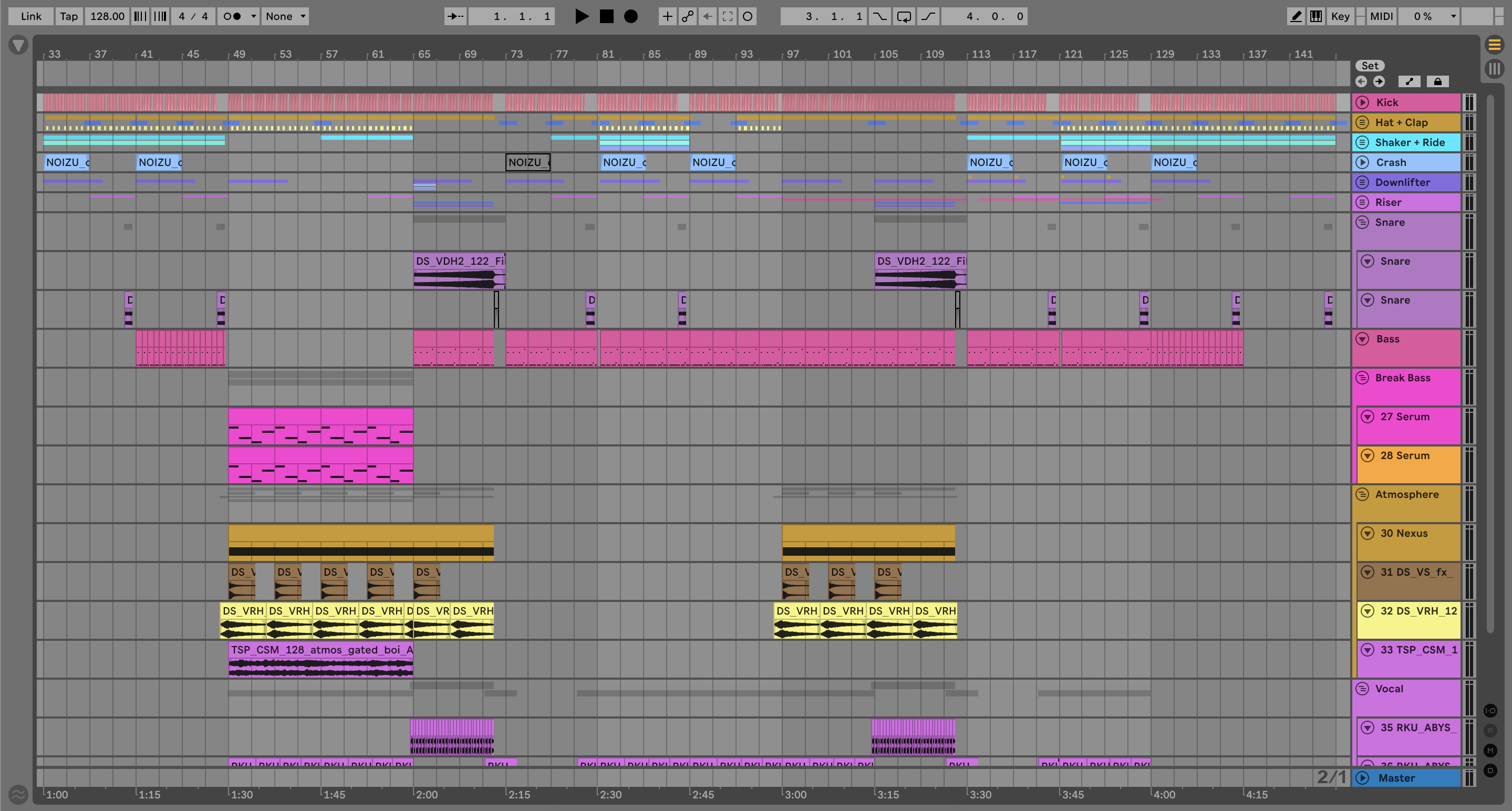Unfold the Bass track
The height and width of the screenshot is (811, 1512).
click(1362, 339)
